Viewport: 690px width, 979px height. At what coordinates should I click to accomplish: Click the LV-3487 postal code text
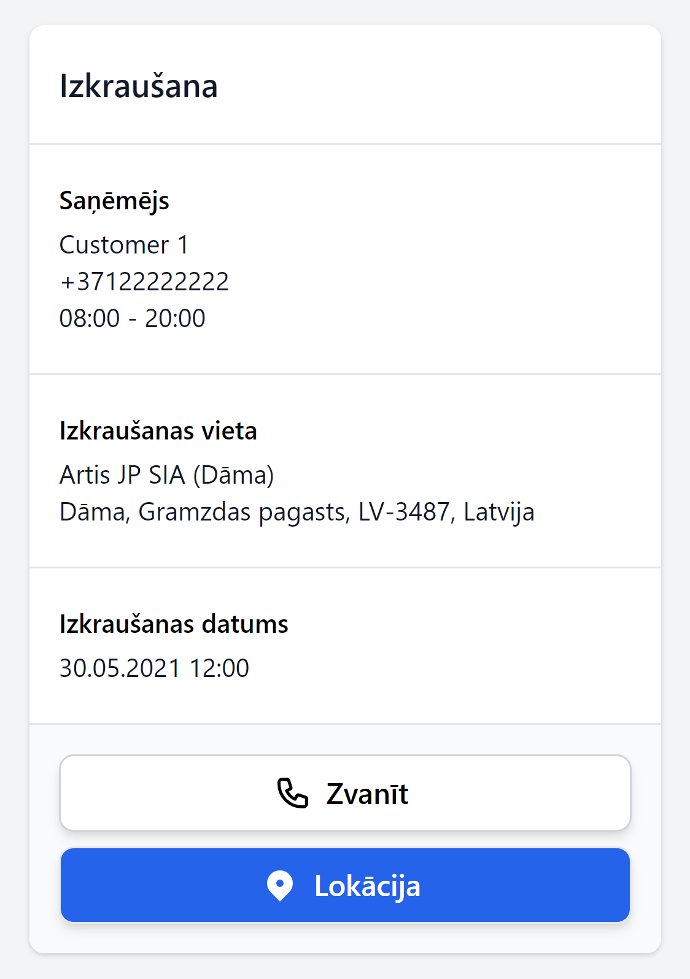pyautogui.click(x=403, y=513)
